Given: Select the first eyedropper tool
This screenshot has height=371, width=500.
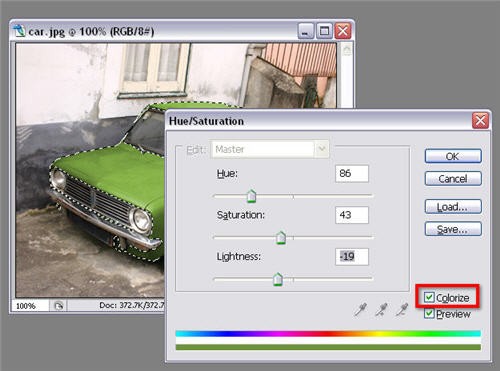Looking at the screenshot, I should coord(361,309).
